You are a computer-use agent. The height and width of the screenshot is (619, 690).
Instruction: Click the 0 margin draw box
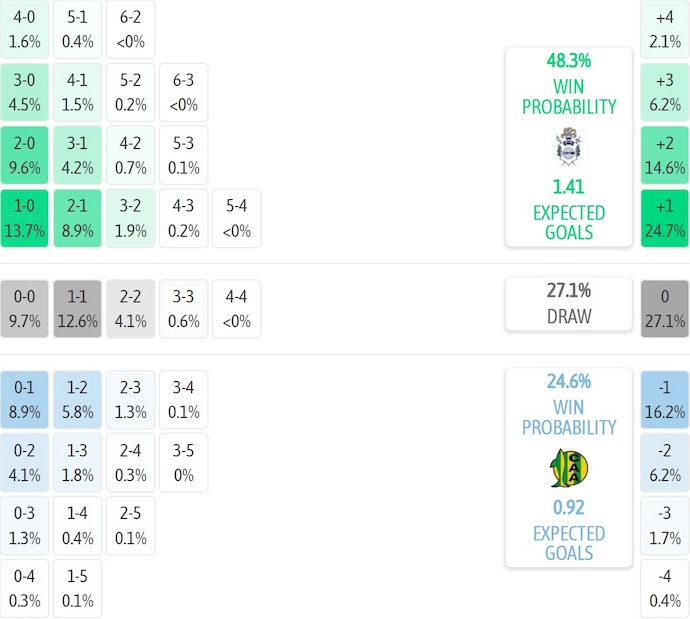665,309
